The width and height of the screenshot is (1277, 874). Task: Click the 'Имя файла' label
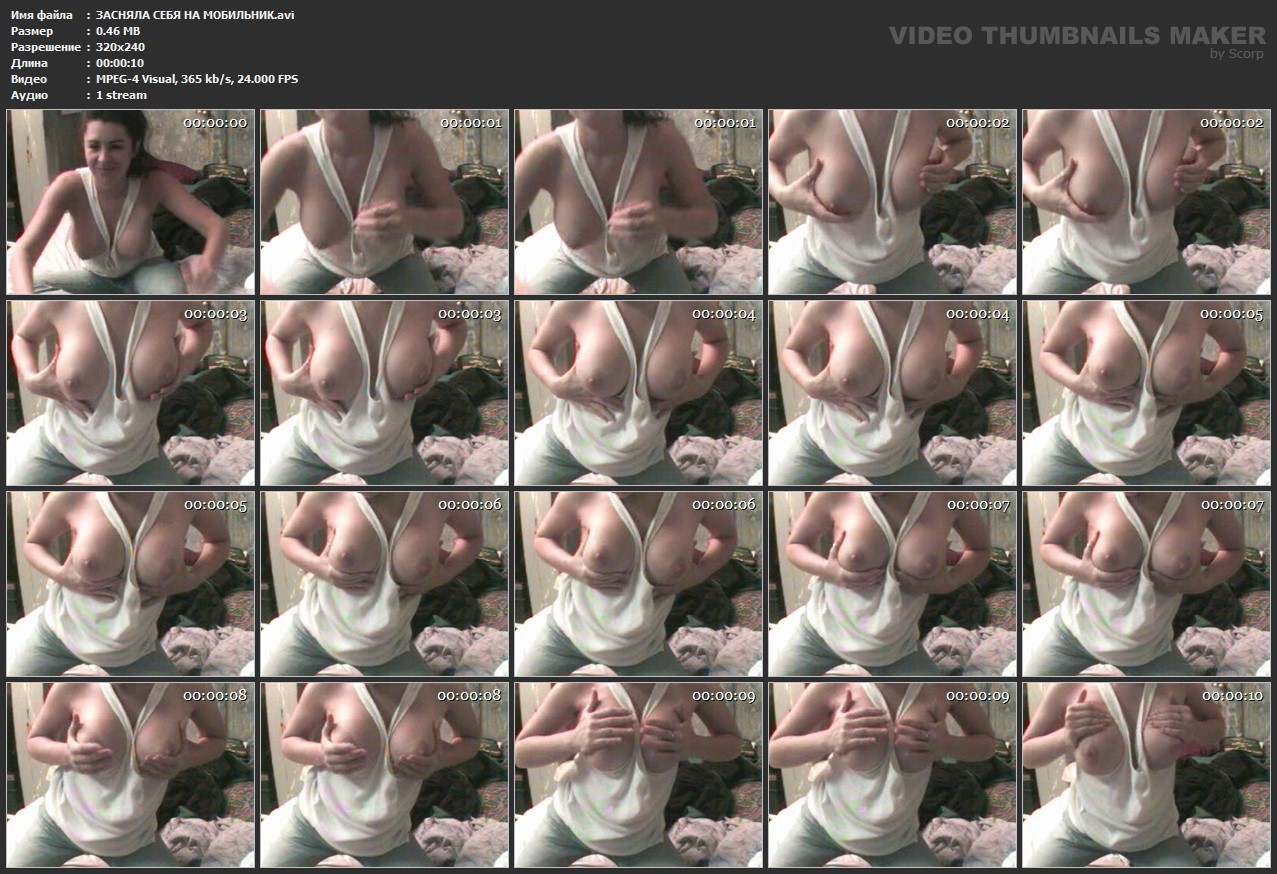[x=41, y=15]
